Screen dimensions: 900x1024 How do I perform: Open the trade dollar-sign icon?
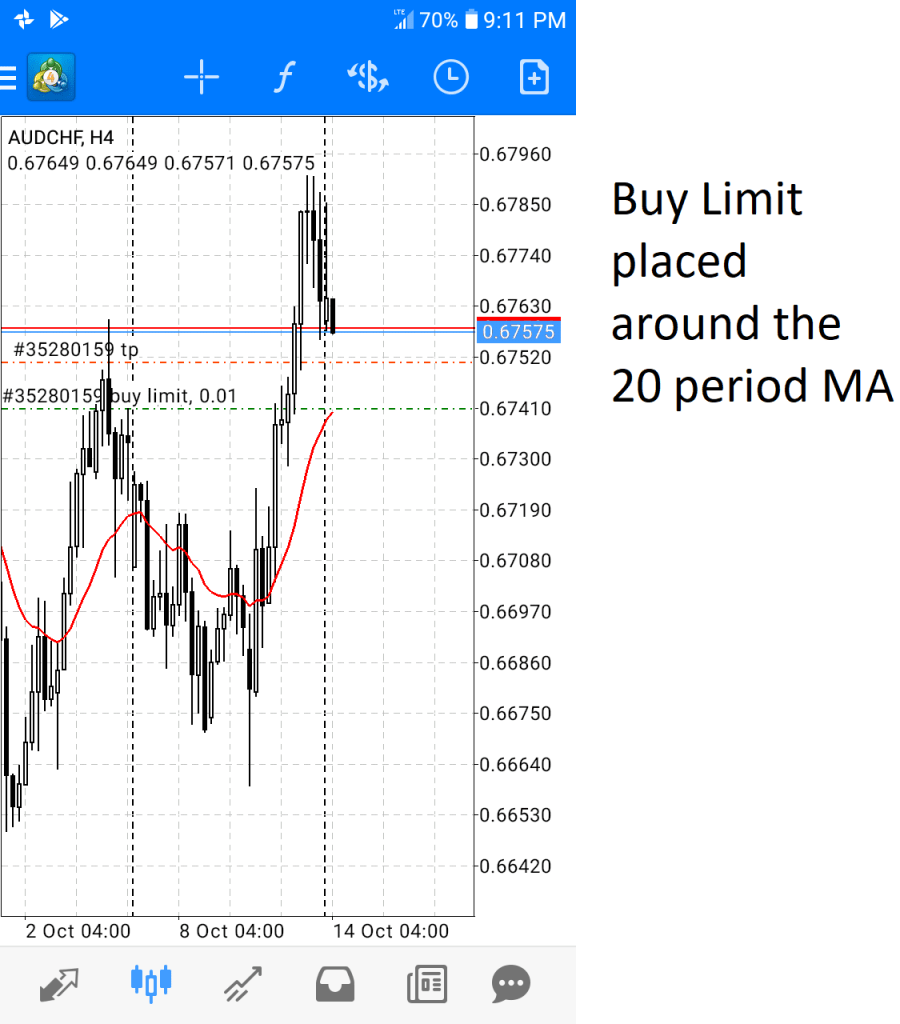coord(367,77)
